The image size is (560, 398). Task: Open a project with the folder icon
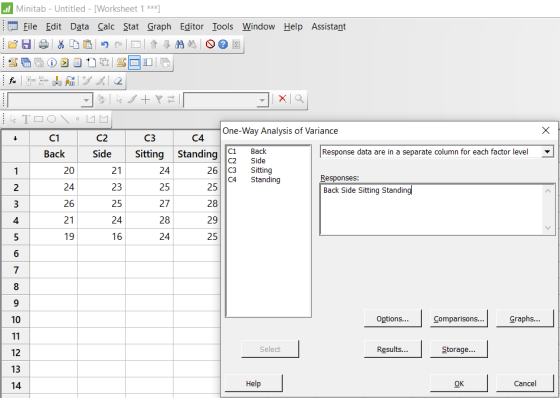click(12, 44)
